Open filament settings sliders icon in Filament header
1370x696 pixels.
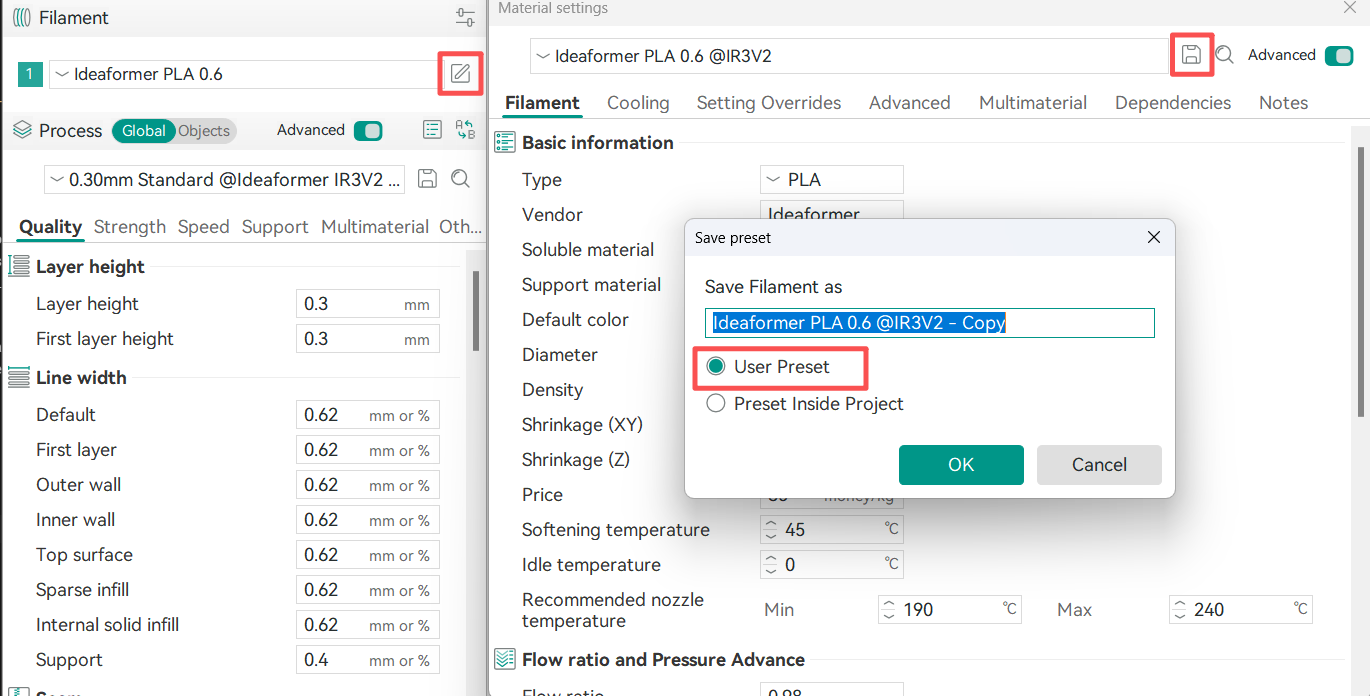click(x=465, y=17)
